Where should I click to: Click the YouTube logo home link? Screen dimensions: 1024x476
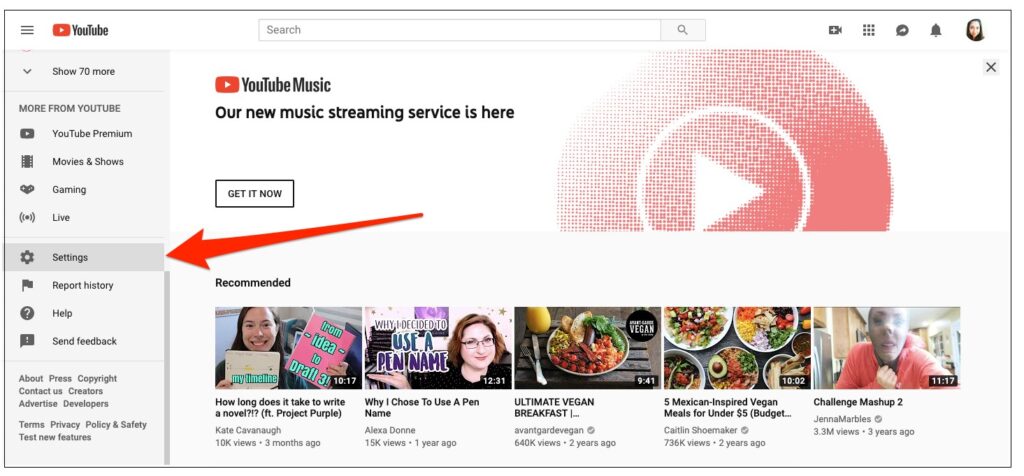coord(80,30)
